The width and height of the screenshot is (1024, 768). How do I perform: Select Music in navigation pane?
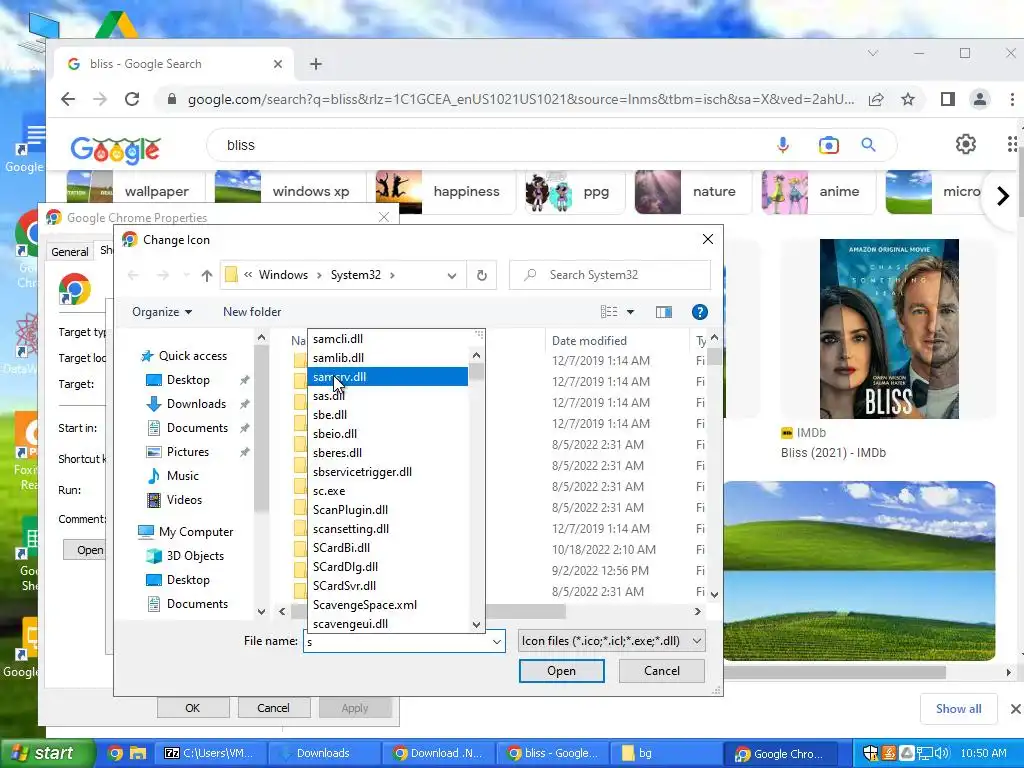182,476
